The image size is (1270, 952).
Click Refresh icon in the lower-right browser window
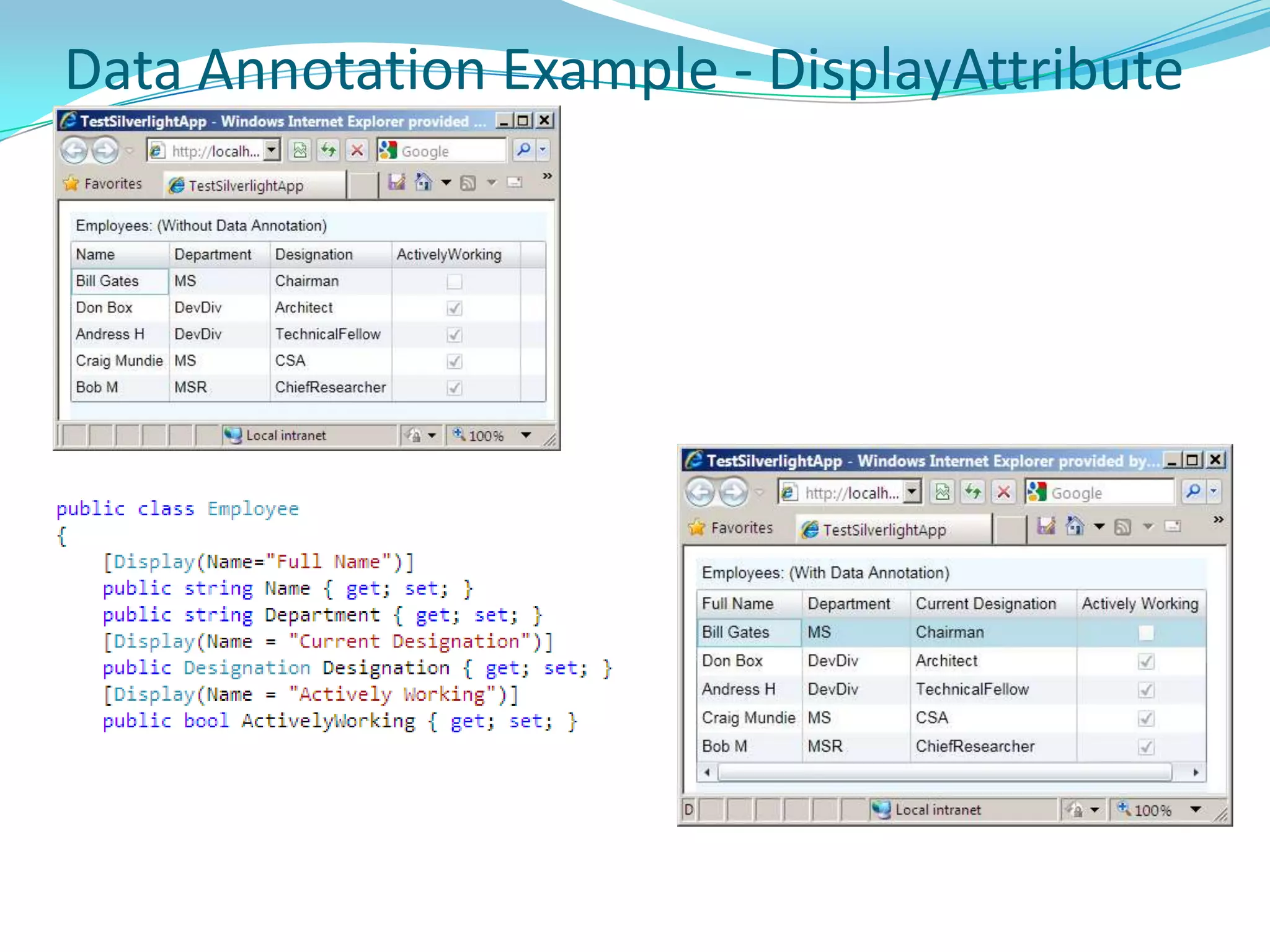[974, 493]
